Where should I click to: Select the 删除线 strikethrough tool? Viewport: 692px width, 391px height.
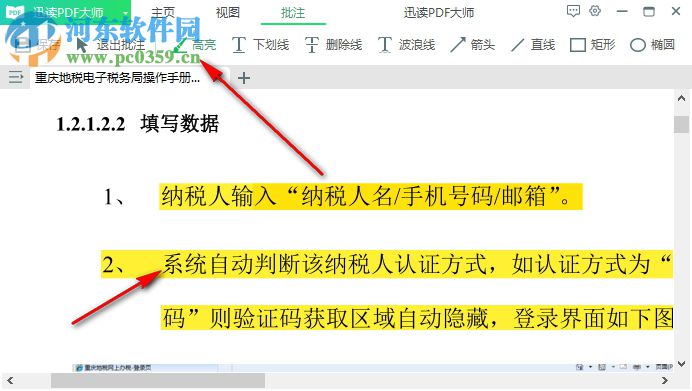(334, 45)
